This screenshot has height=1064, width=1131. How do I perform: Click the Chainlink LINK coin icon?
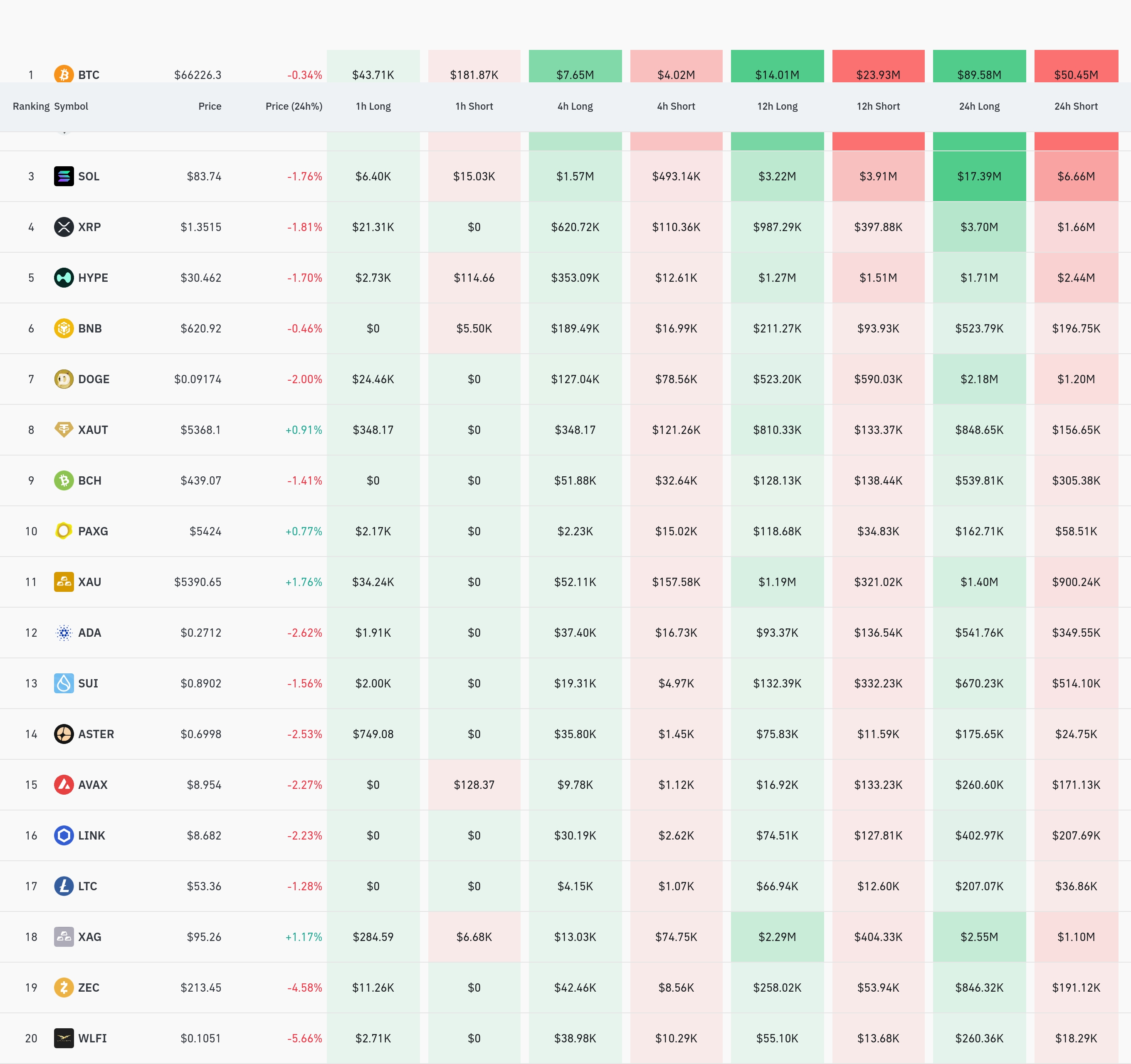point(64,835)
